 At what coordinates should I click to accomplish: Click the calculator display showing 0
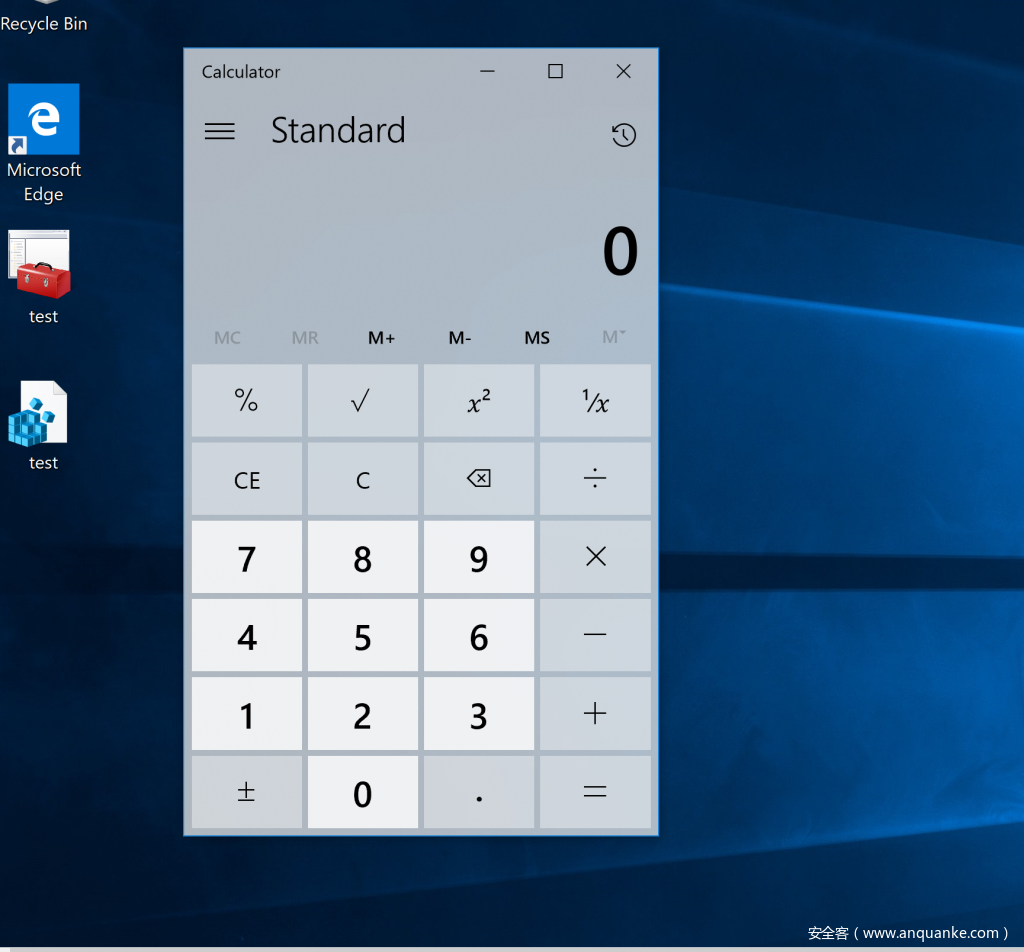(619, 252)
